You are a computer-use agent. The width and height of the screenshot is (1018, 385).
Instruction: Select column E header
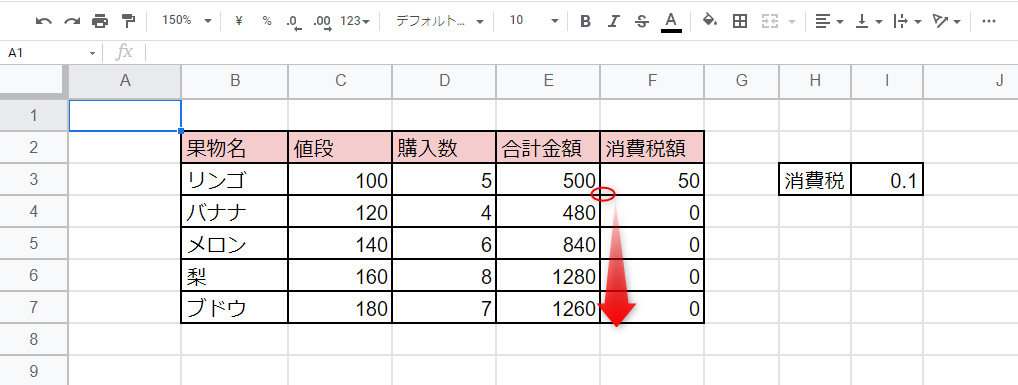[x=549, y=81]
